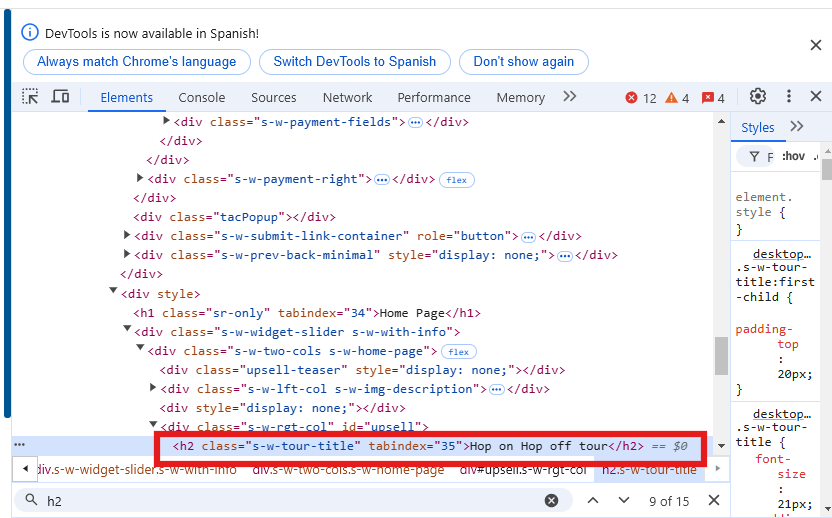Image resolution: width=832 pixels, height=518 pixels.
Task: Expand ellipsis in s-w-prev-back-minimal div
Action: point(565,256)
